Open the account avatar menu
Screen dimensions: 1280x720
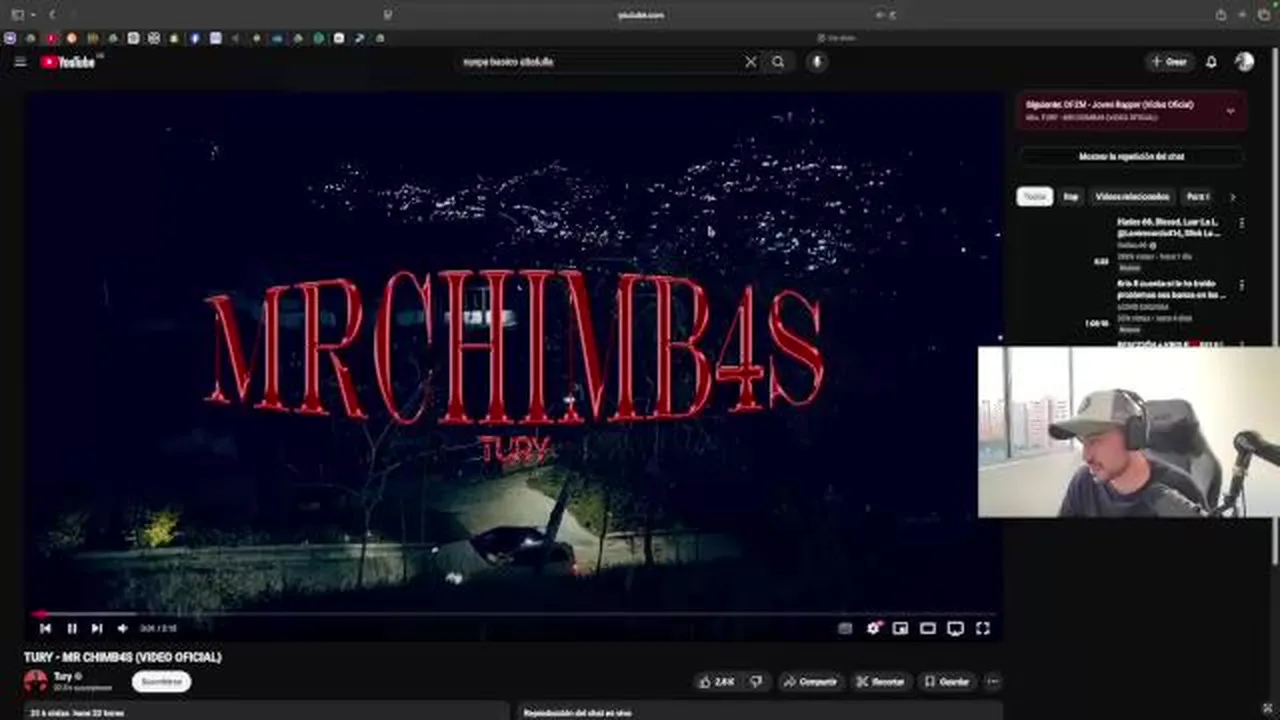[x=1244, y=62]
